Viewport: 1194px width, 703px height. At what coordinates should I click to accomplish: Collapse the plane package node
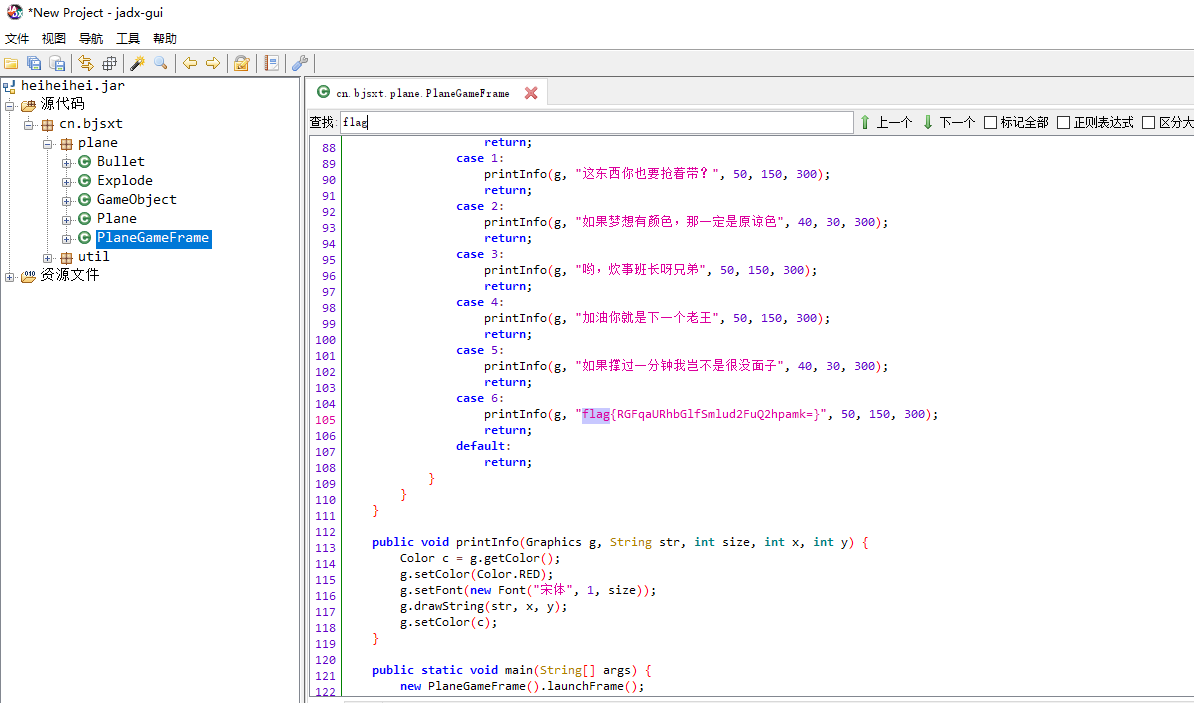tap(47, 143)
